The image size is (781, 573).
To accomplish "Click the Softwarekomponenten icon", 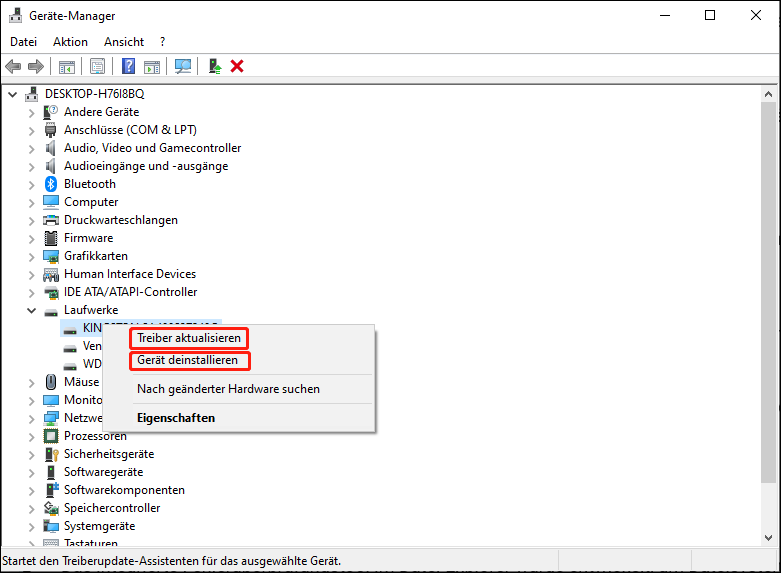I will [x=52, y=490].
